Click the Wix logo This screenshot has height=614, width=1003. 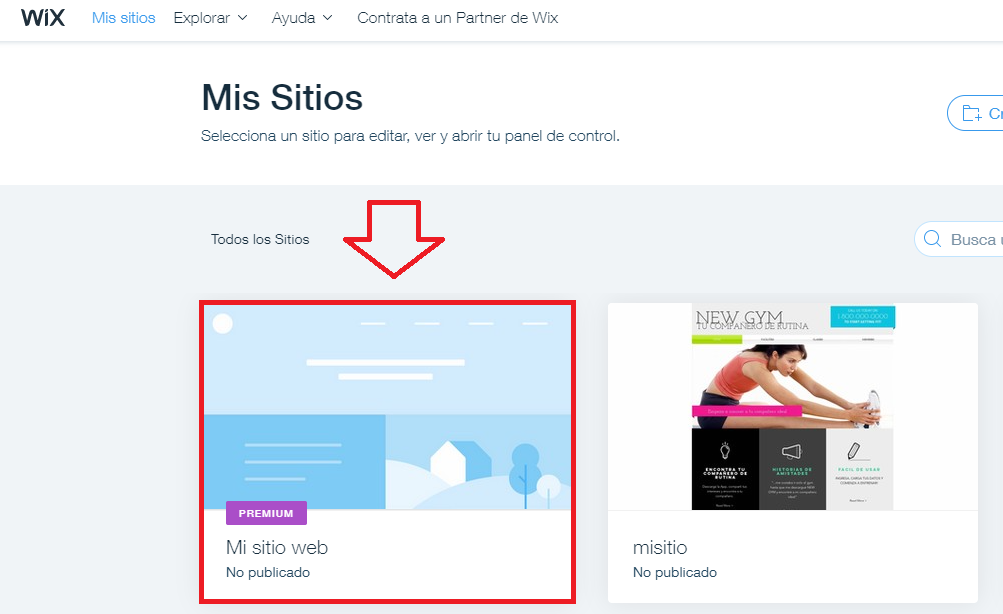click(43, 18)
